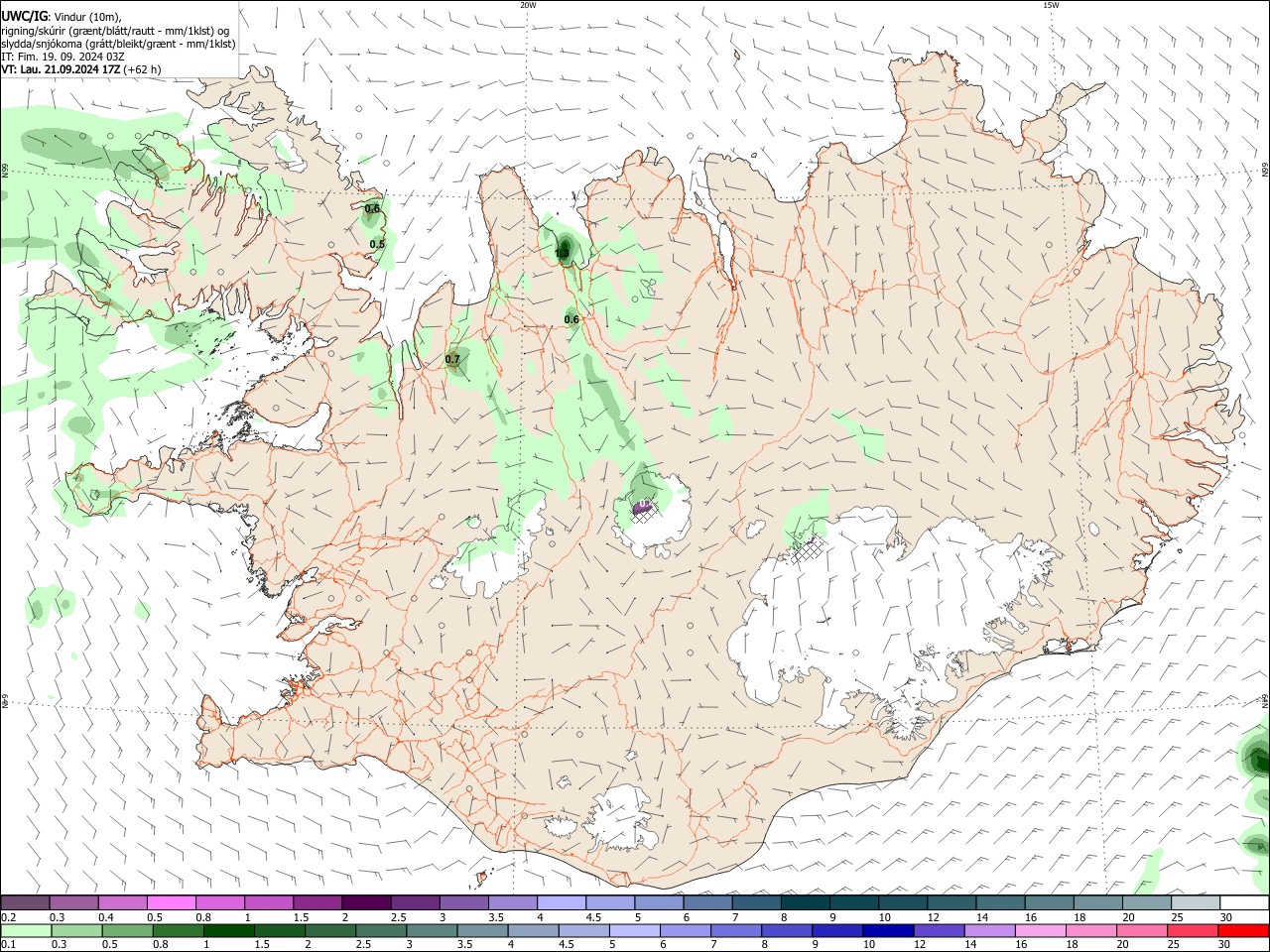
Task: Click the 1.3 precipitation value on the map
Action: 562,254
